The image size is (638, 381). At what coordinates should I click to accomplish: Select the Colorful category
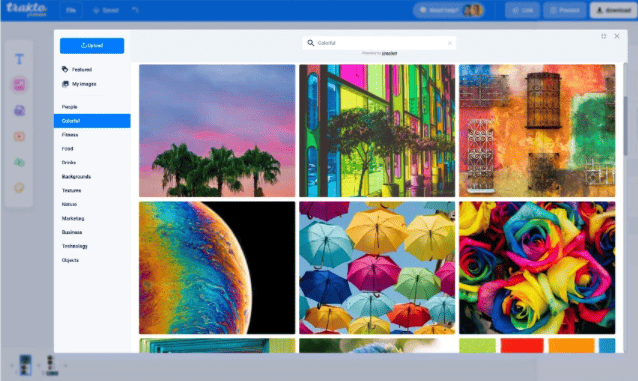(x=92, y=121)
